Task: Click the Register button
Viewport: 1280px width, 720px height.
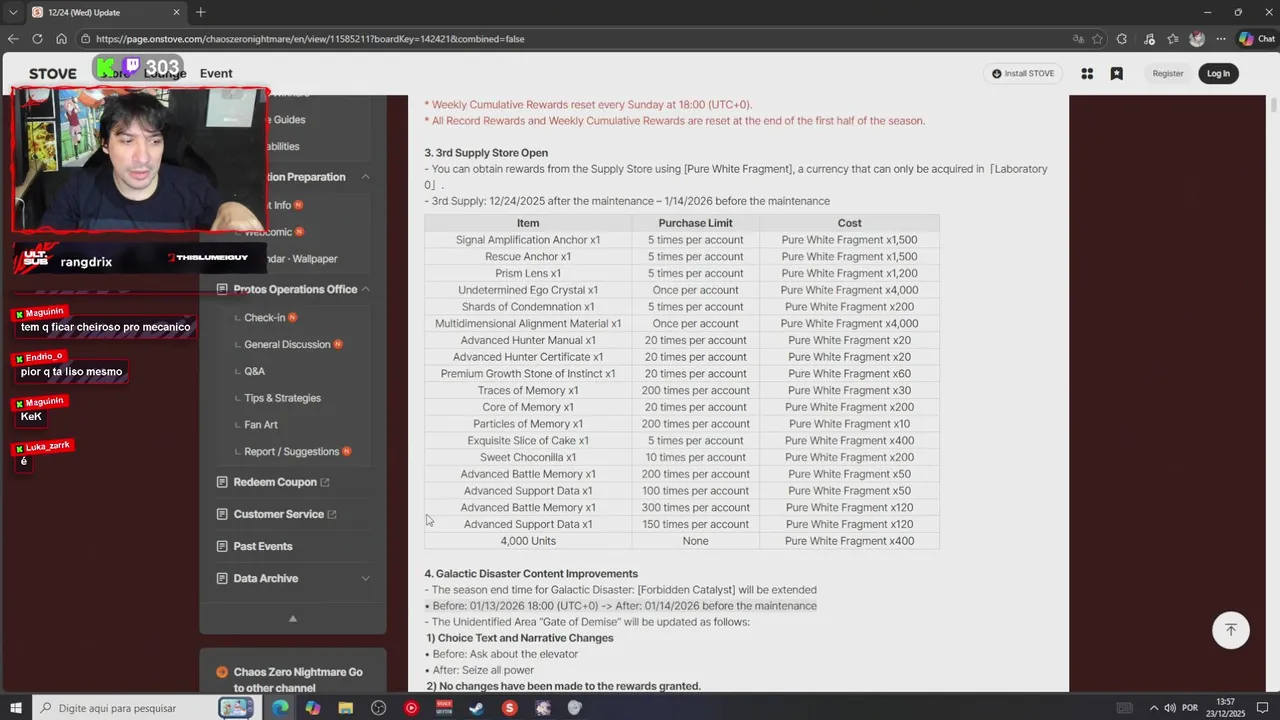Action: 1168,73
